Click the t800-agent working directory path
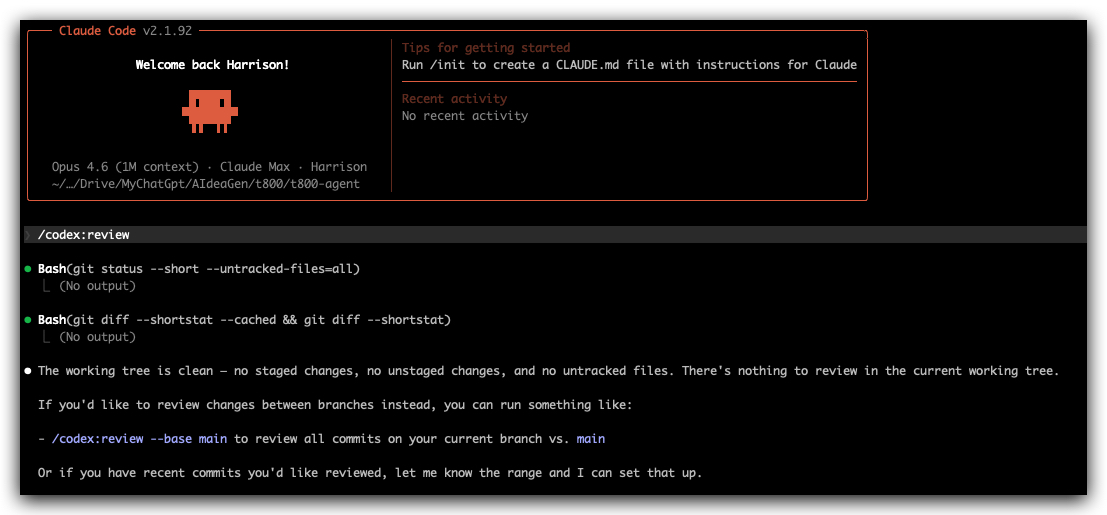This screenshot has width=1107, height=515. (x=205, y=184)
